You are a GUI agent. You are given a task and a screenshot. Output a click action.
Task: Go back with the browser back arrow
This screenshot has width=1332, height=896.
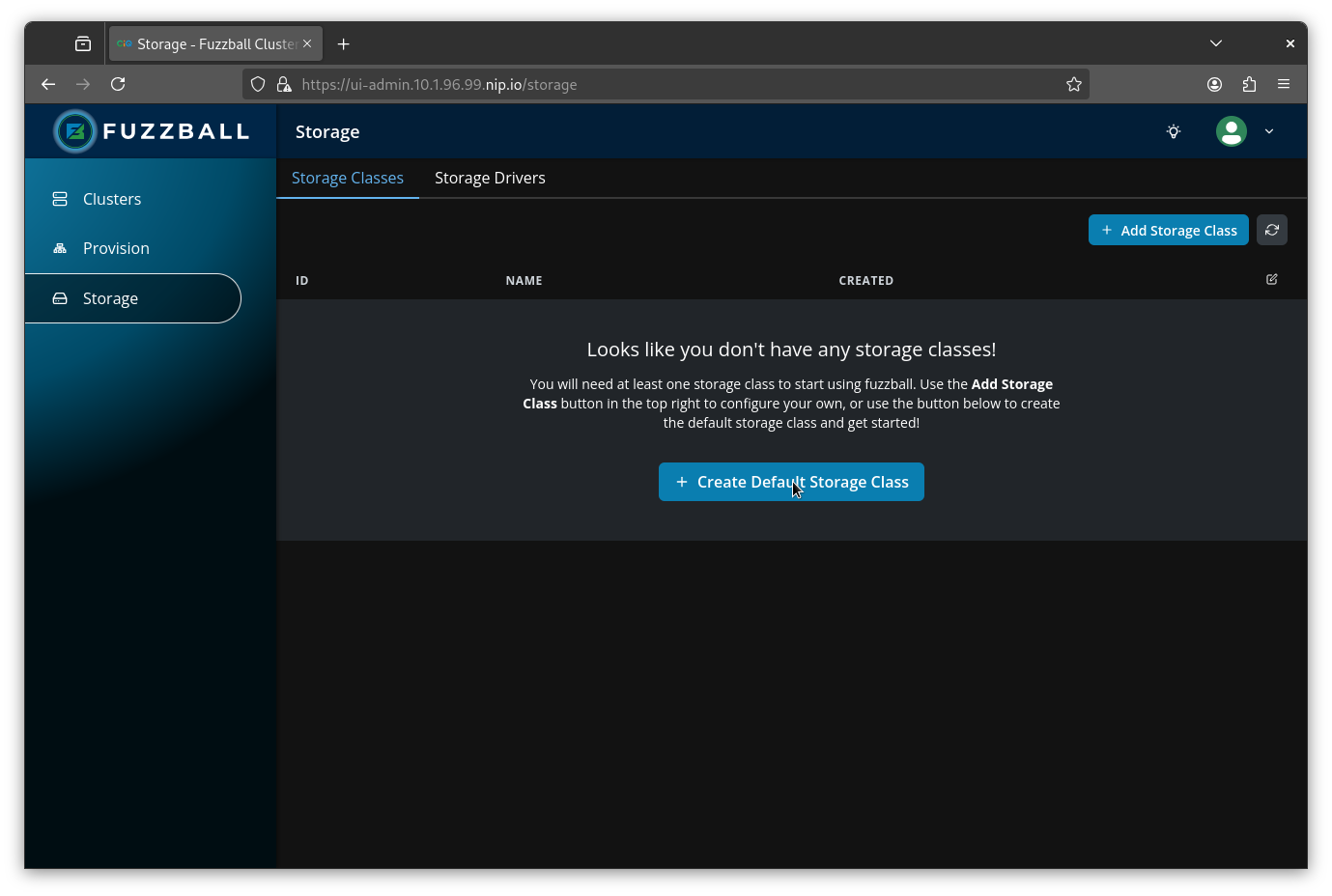pos(48,84)
